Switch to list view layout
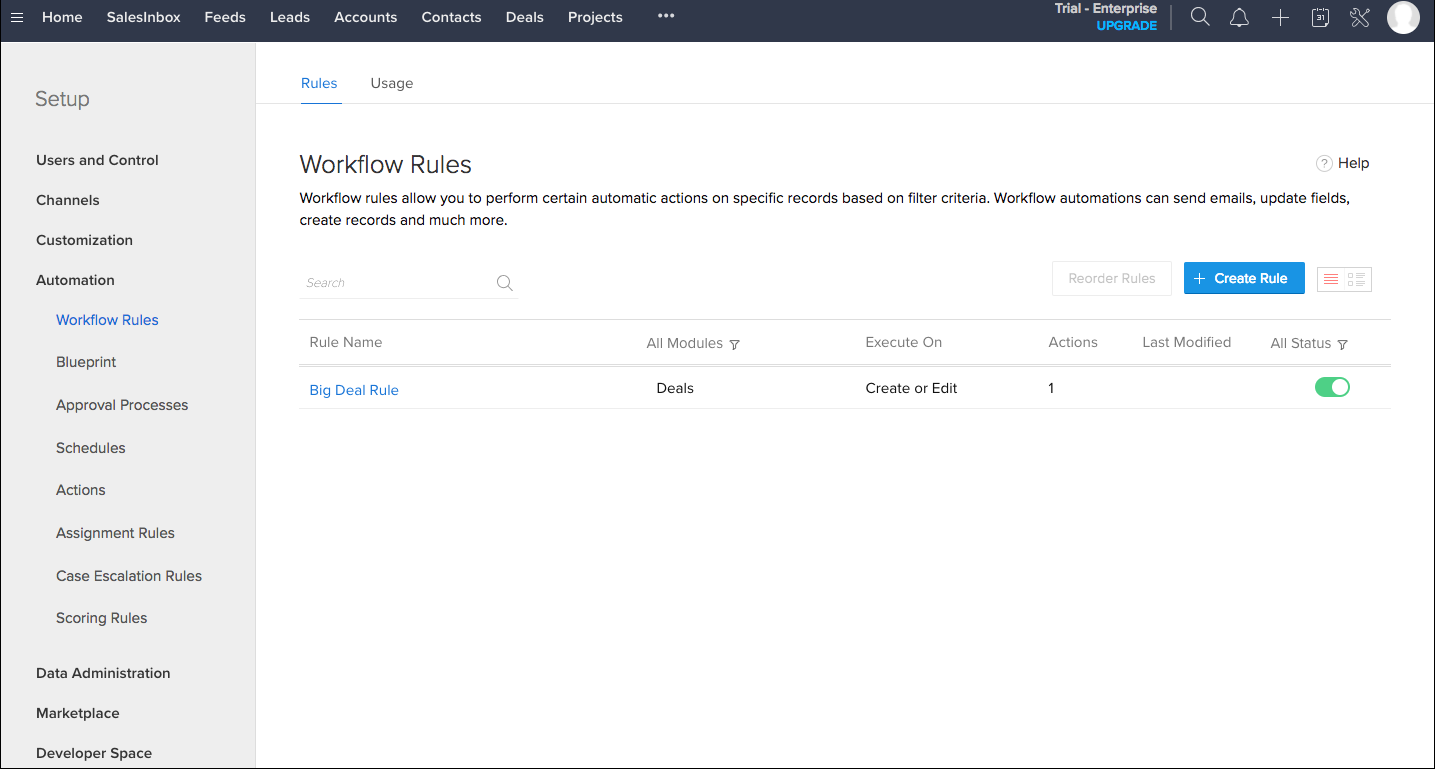1435x770 pixels. pos(1333,279)
